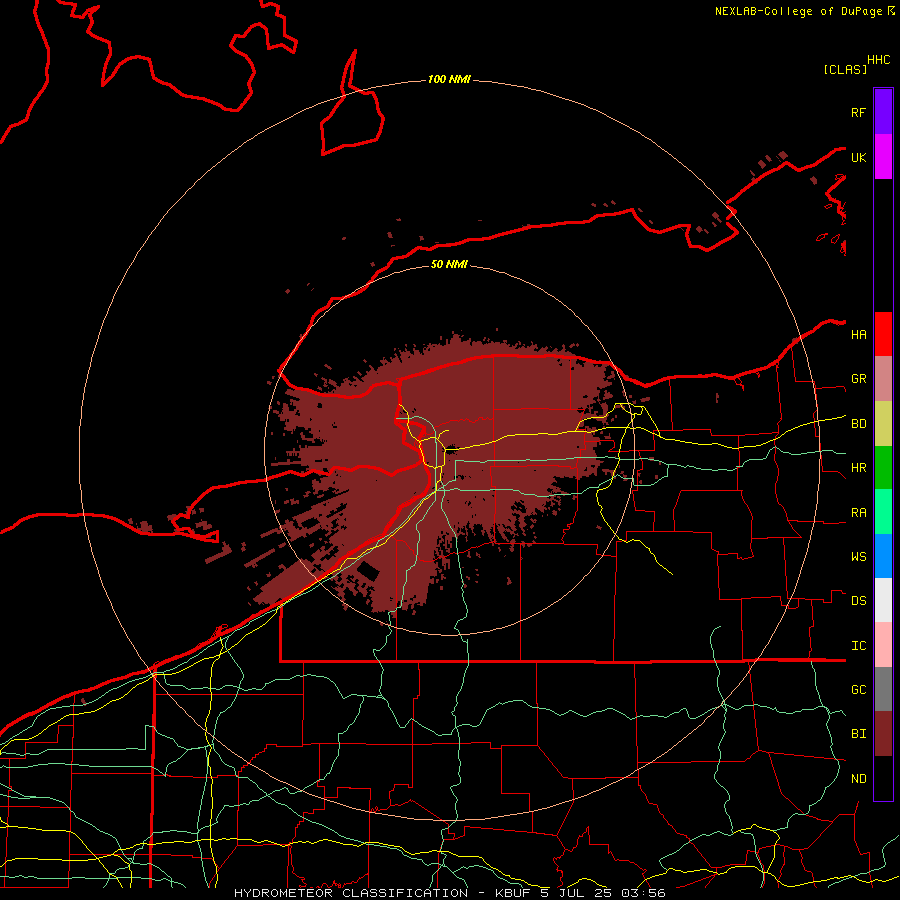The width and height of the screenshot is (900, 900).
Task: Click the IC legend label
Action: coord(858,646)
